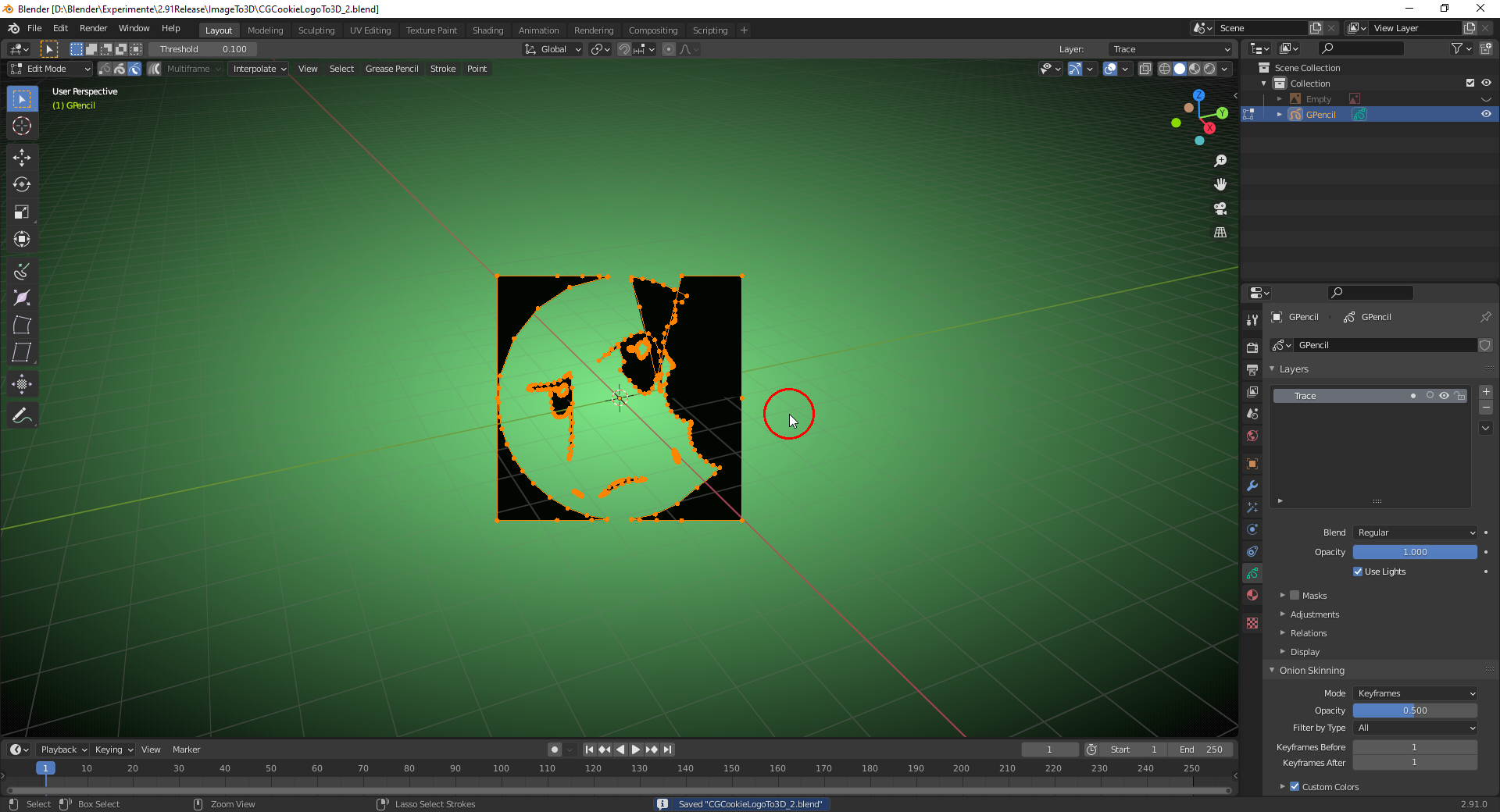This screenshot has width=1500, height=812.
Task: Toggle Collection exclude checkbox
Action: coord(1470,83)
